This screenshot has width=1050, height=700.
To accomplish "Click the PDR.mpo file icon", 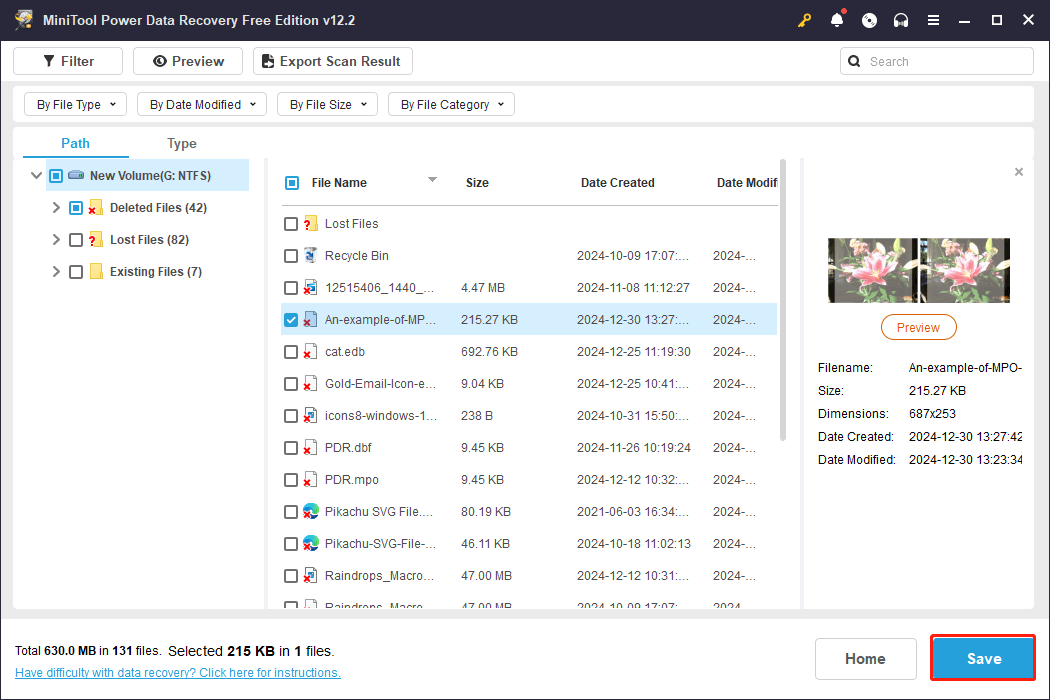I will pos(310,480).
